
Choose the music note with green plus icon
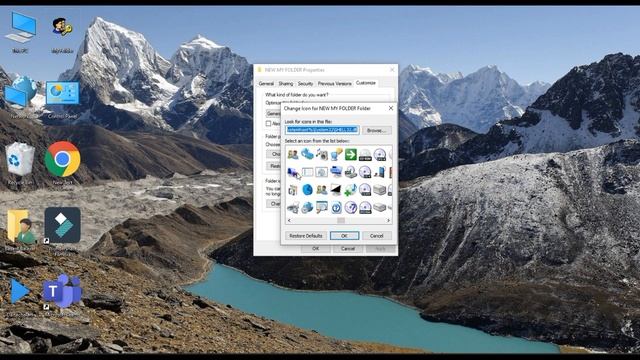point(351,189)
